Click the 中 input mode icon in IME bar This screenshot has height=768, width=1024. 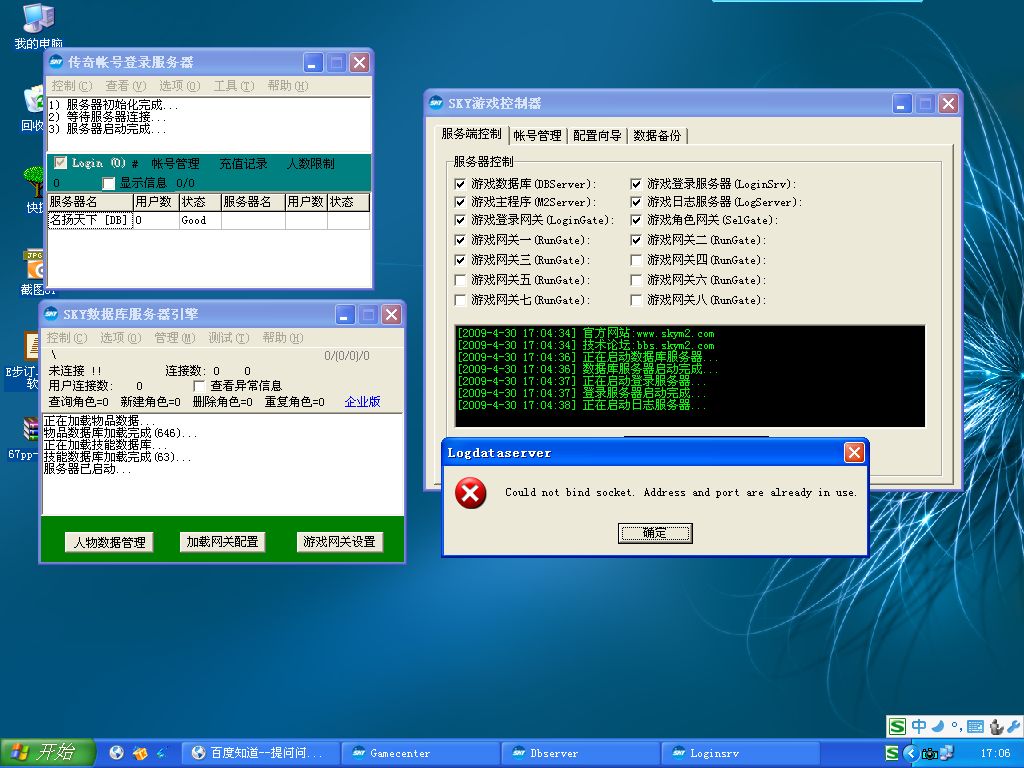pyautogui.click(x=920, y=726)
